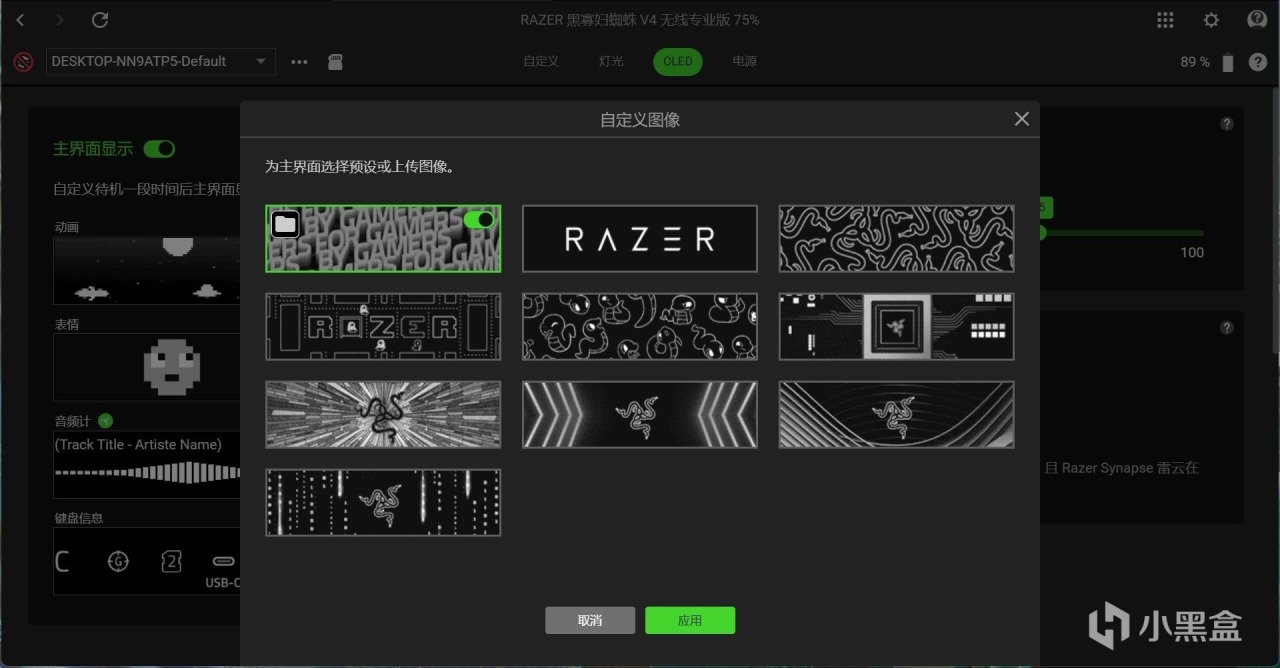Switch to the 灯光 tab
Viewport: 1280px width, 668px height.
pyautogui.click(x=611, y=61)
